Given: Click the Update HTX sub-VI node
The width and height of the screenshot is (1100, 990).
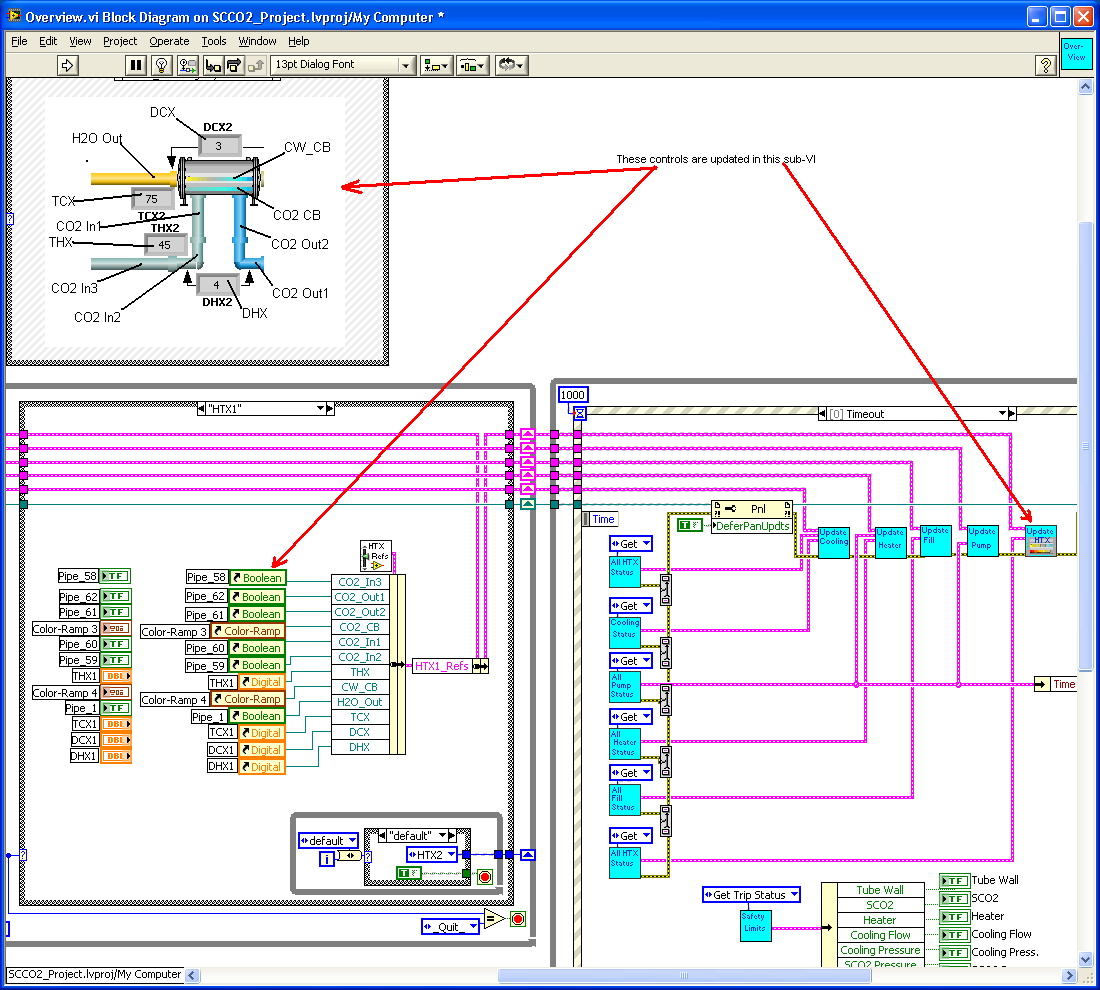Looking at the screenshot, I should (x=1041, y=541).
